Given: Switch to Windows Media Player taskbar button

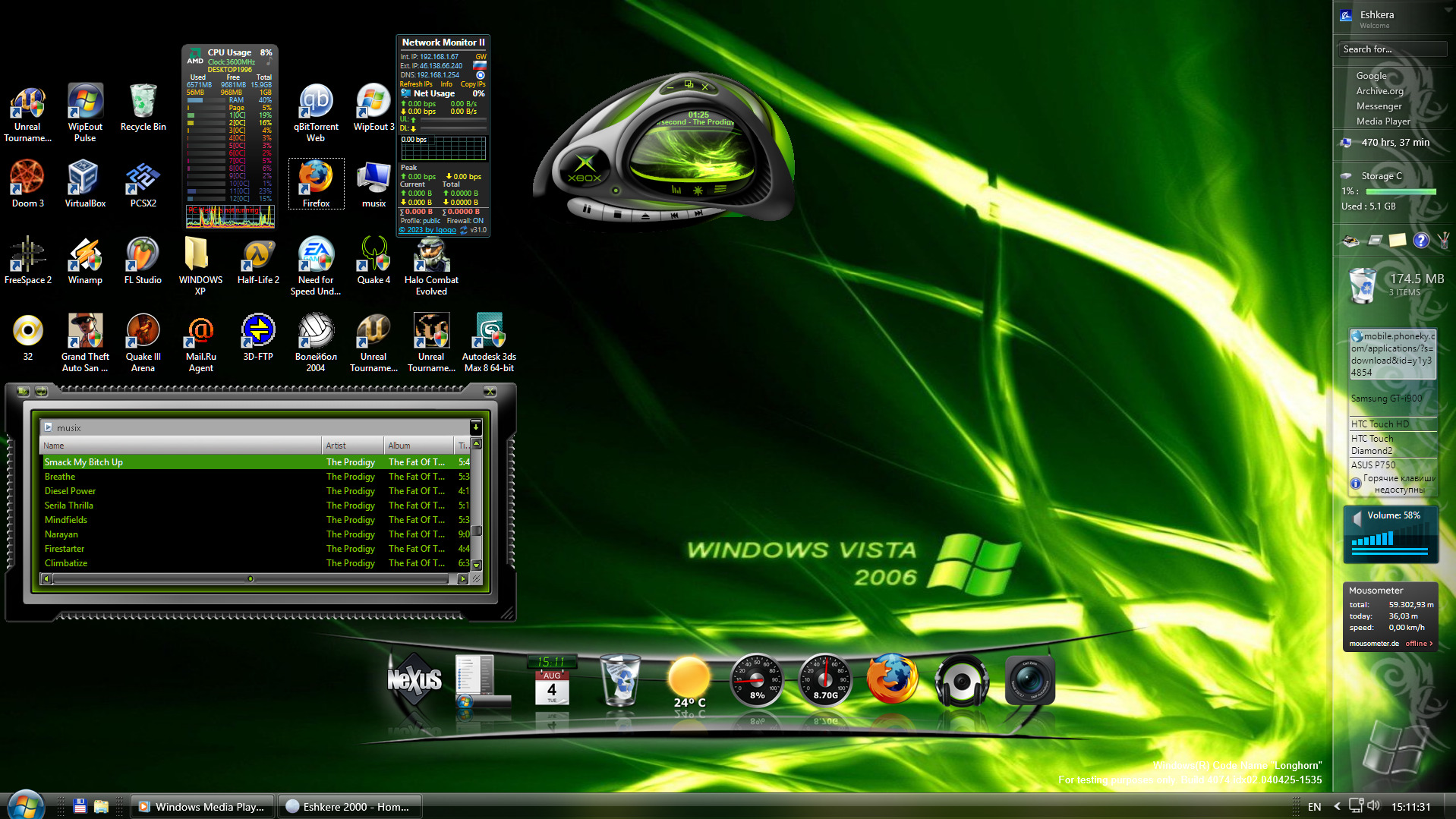Looking at the screenshot, I should coord(201,807).
